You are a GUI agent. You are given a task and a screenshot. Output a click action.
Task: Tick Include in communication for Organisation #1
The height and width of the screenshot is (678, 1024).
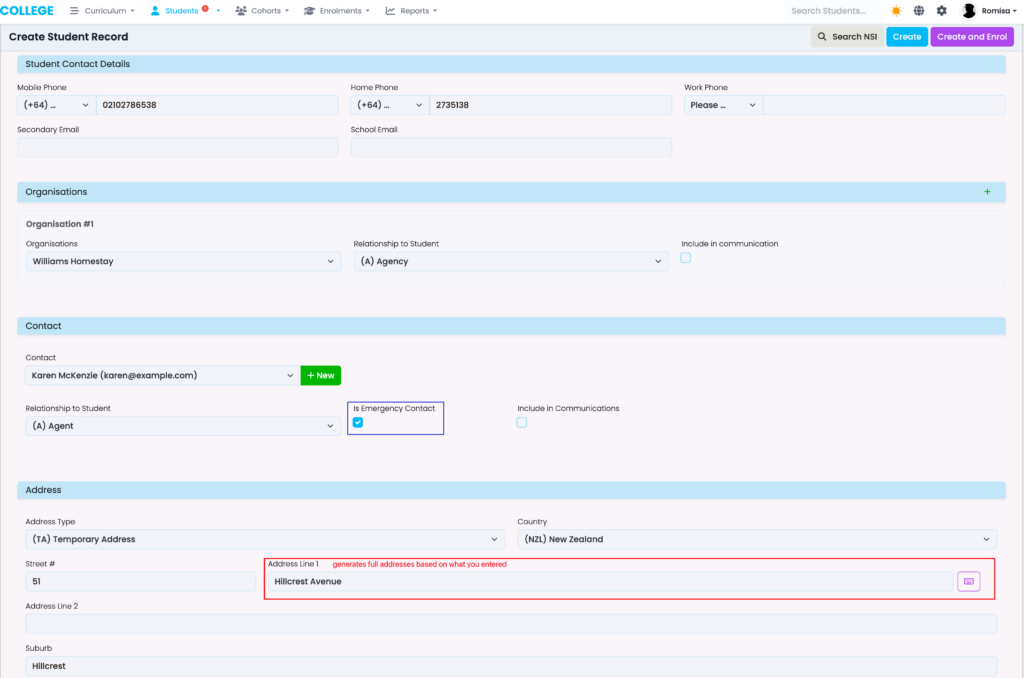[x=686, y=258]
